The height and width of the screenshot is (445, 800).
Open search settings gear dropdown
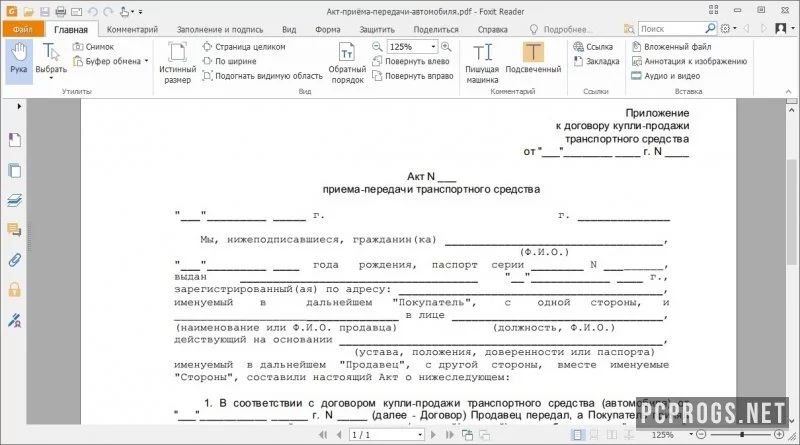[728, 29]
